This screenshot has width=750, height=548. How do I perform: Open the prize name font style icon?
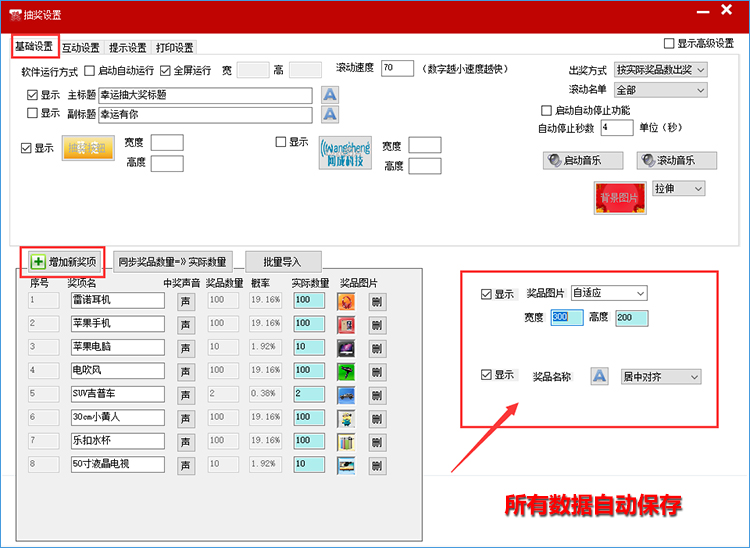(x=599, y=376)
